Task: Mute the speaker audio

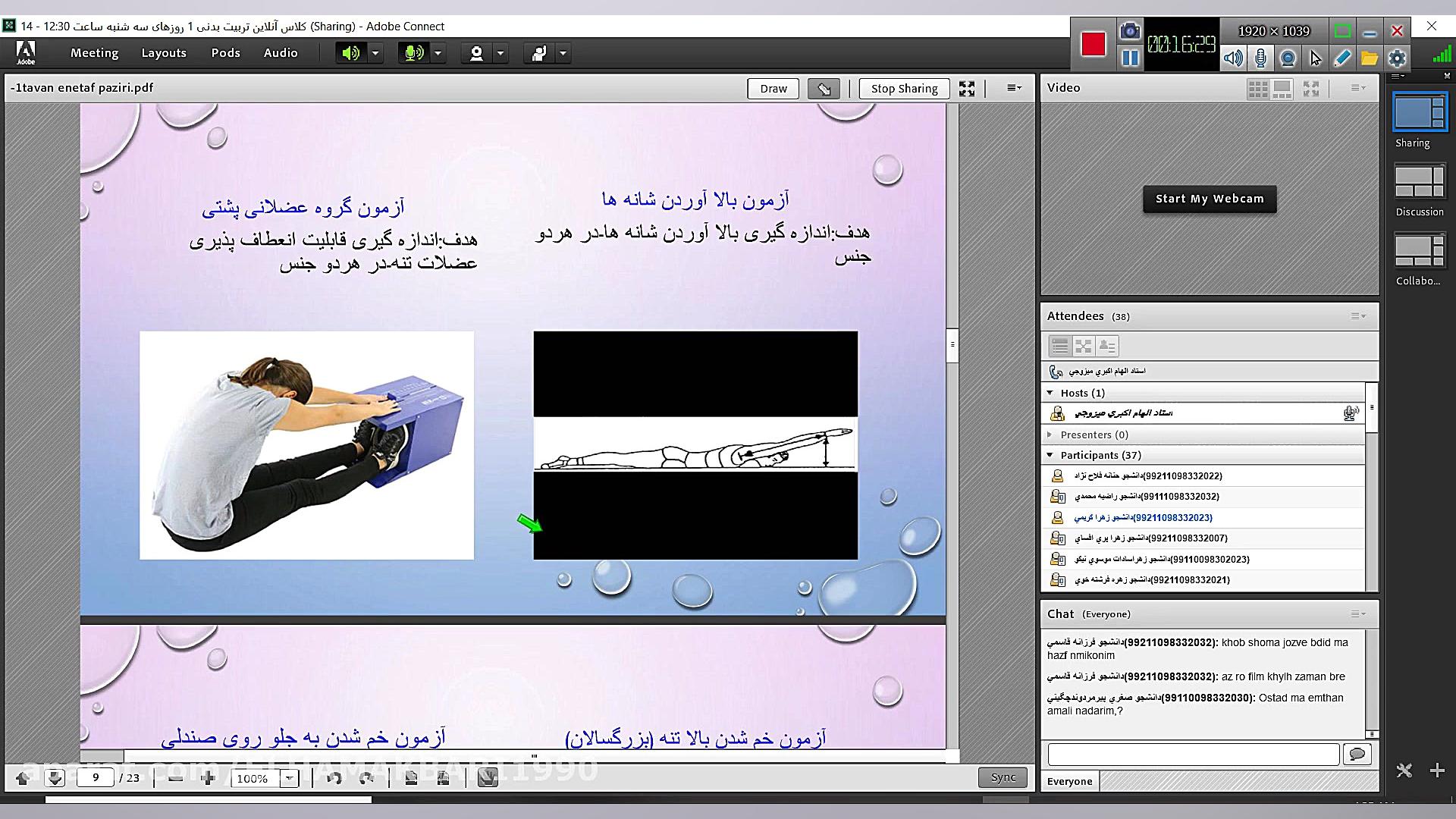Action: [x=350, y=52]
